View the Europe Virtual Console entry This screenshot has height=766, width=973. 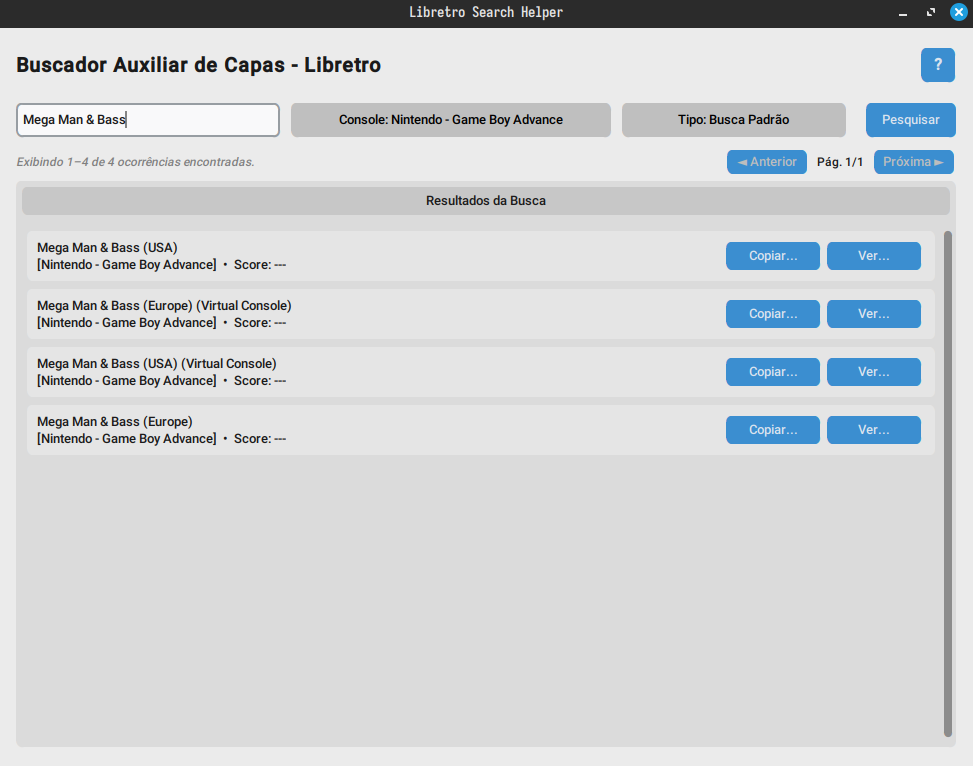874,314
